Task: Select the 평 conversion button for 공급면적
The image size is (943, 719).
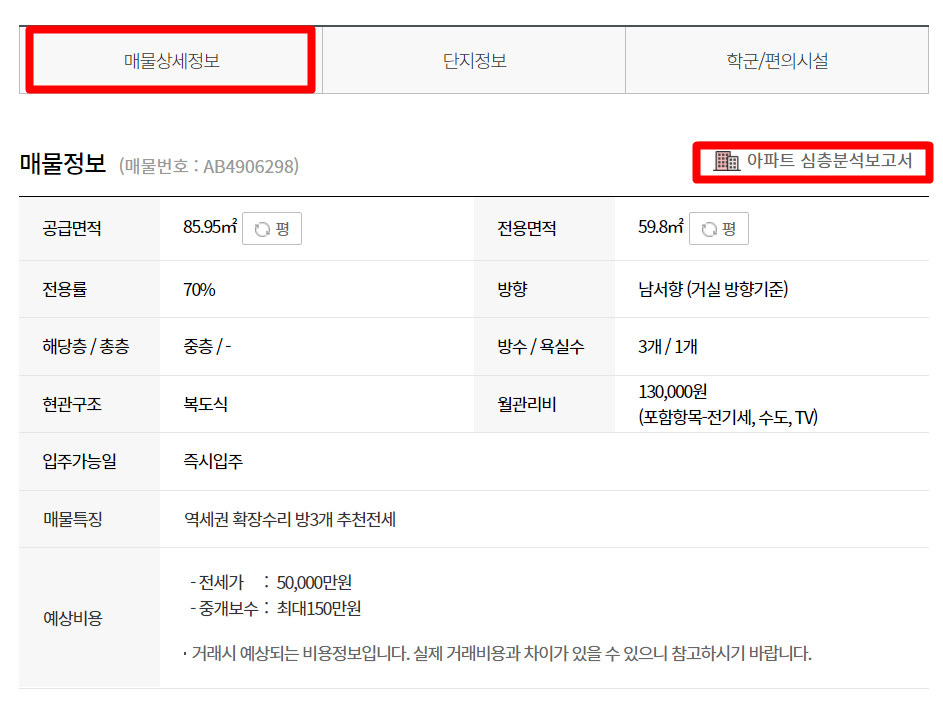Action: tap(272, 228)
